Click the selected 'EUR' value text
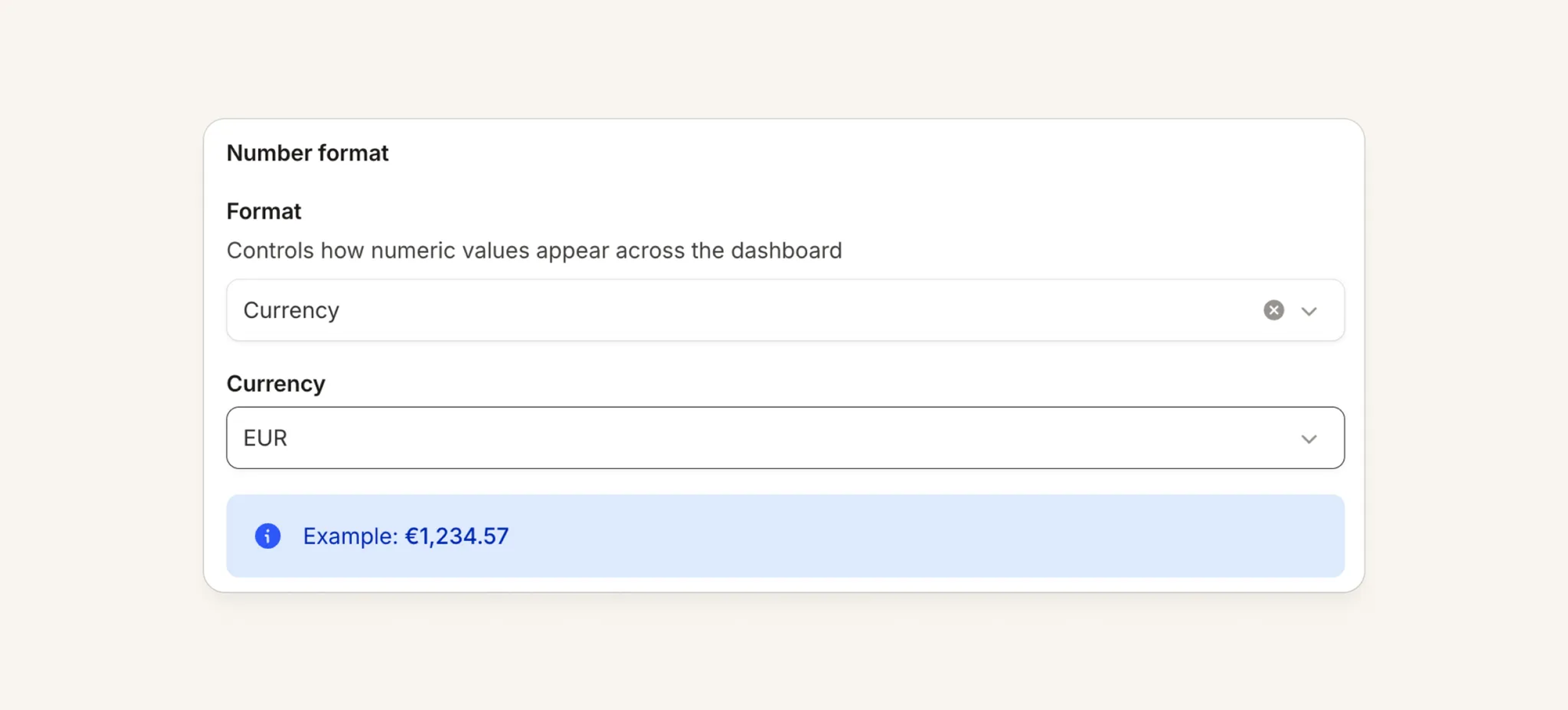The width and height of the screenshot is (1568, 710). (x=265, y=438)
